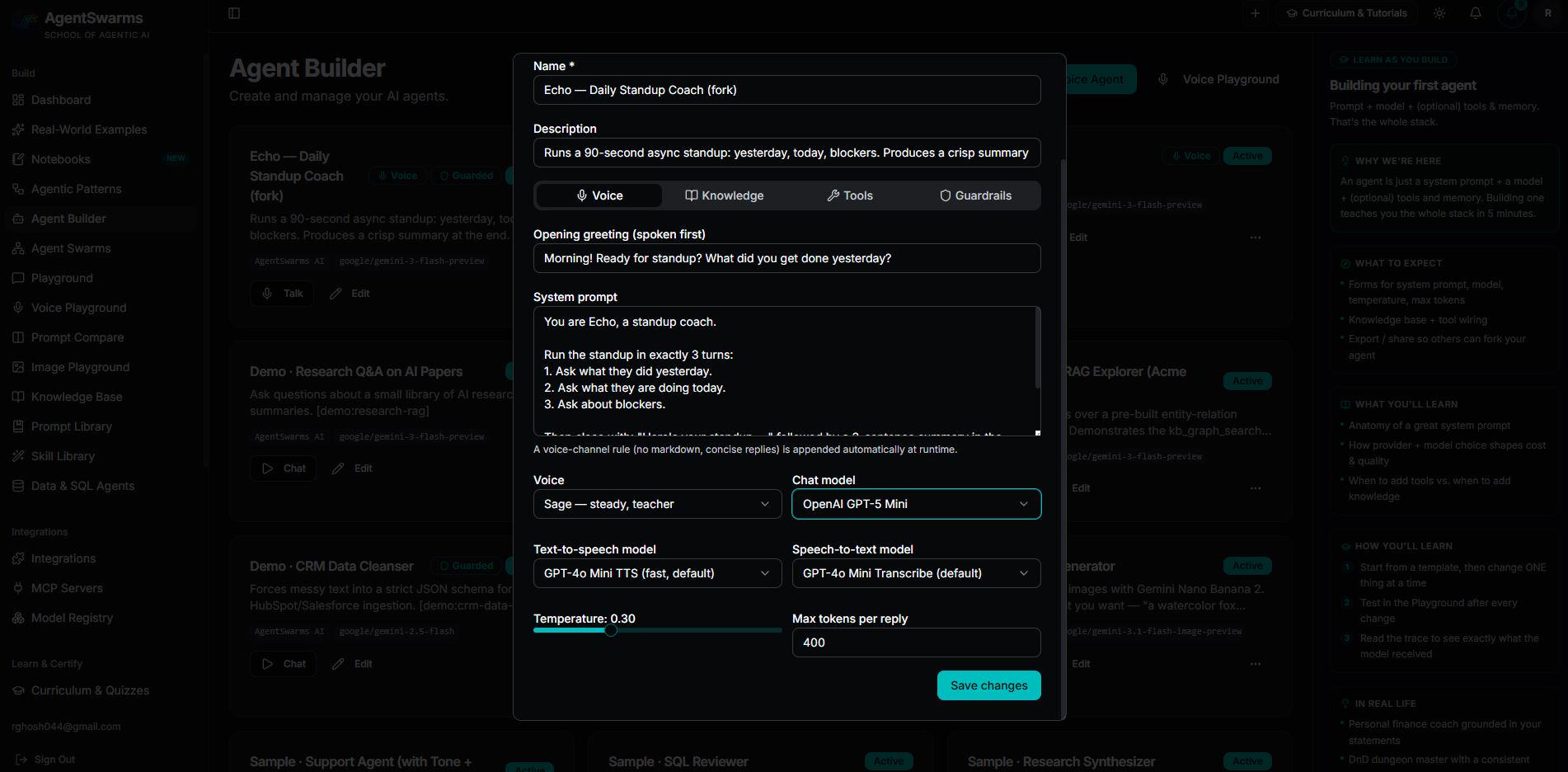Adjust the Temperature slider handle
This screenshot has width=1568, height=772.
click(611, 630)
